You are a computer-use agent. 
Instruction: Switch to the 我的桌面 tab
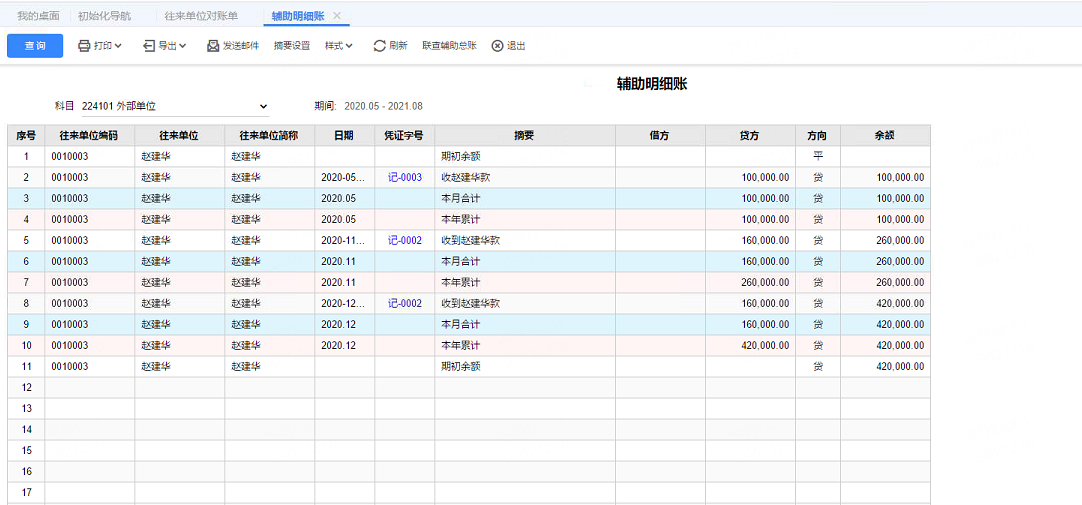[38, 15]
